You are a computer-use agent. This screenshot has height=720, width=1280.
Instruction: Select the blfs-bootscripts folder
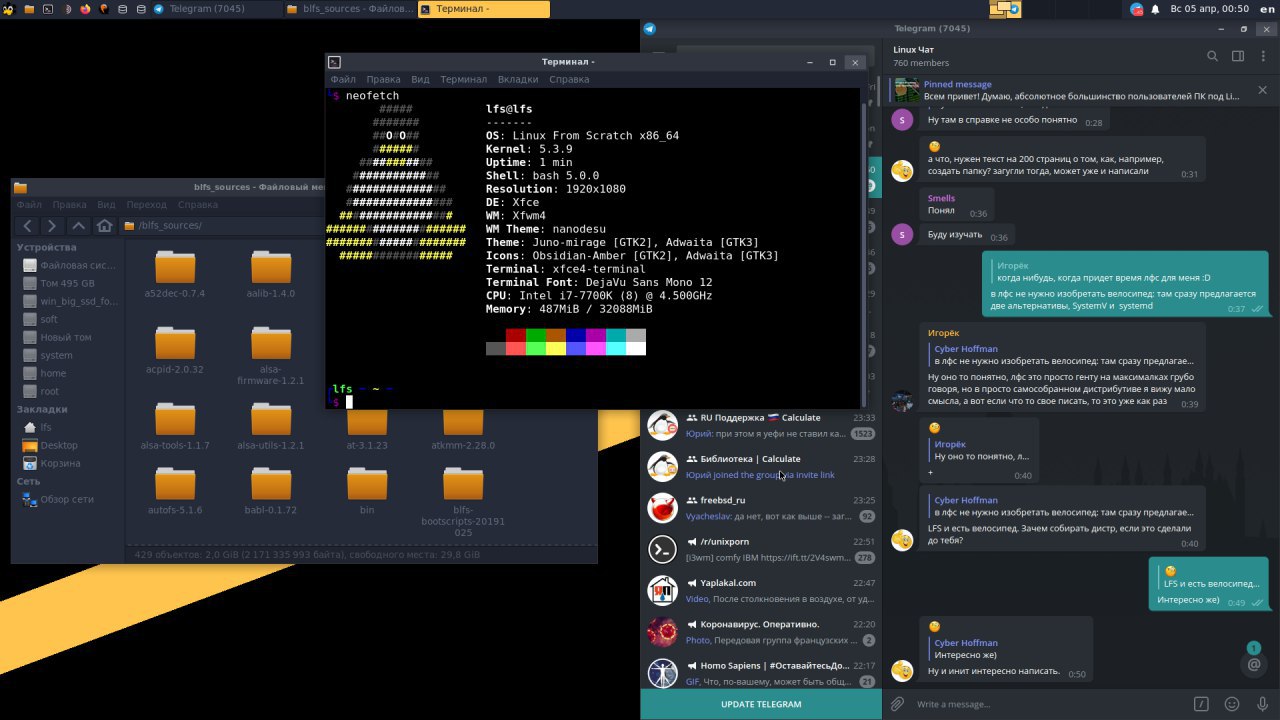[463, 502]
